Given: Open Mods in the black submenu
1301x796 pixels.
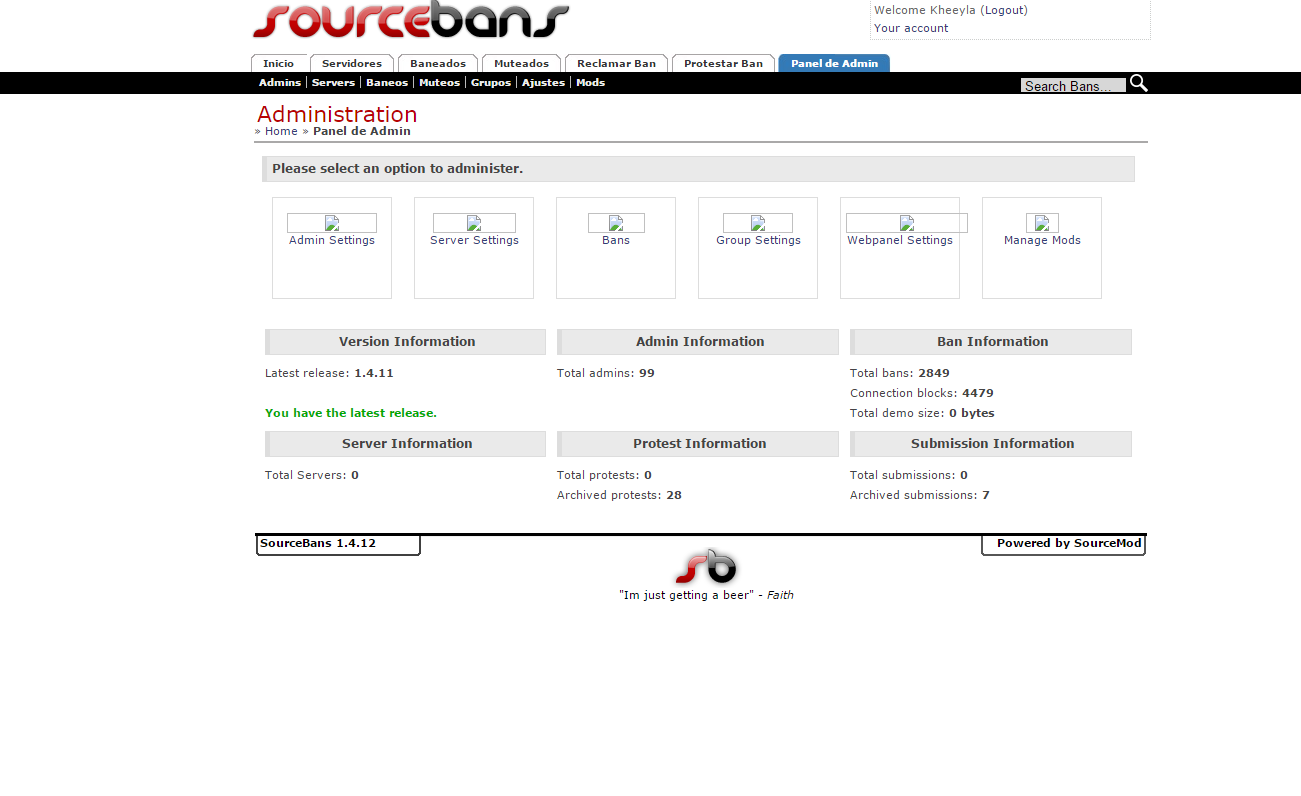Looking at the screenshot, I should 590,83.
